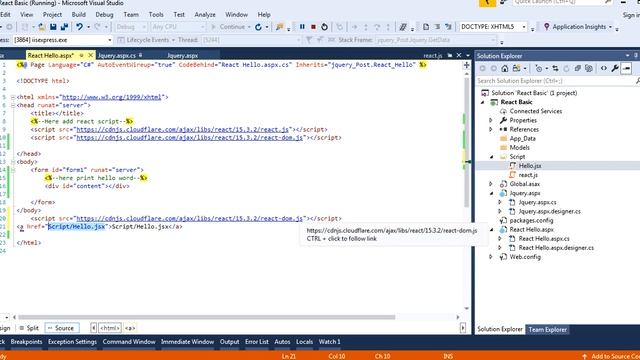Pause debugging with the Break All icon
Image resolution: width=640 pixels, height=360 pixels.
(x=302, y=27)
